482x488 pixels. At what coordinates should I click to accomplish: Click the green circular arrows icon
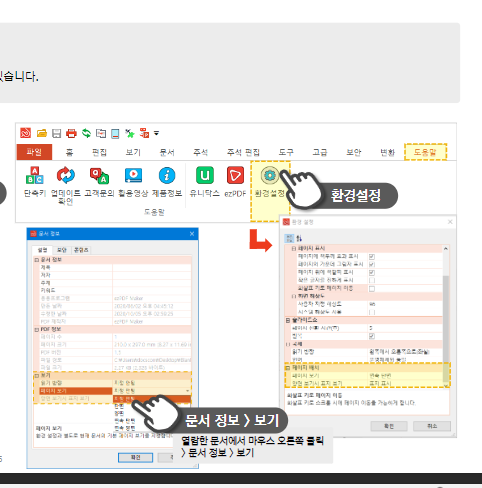[86, 133]
